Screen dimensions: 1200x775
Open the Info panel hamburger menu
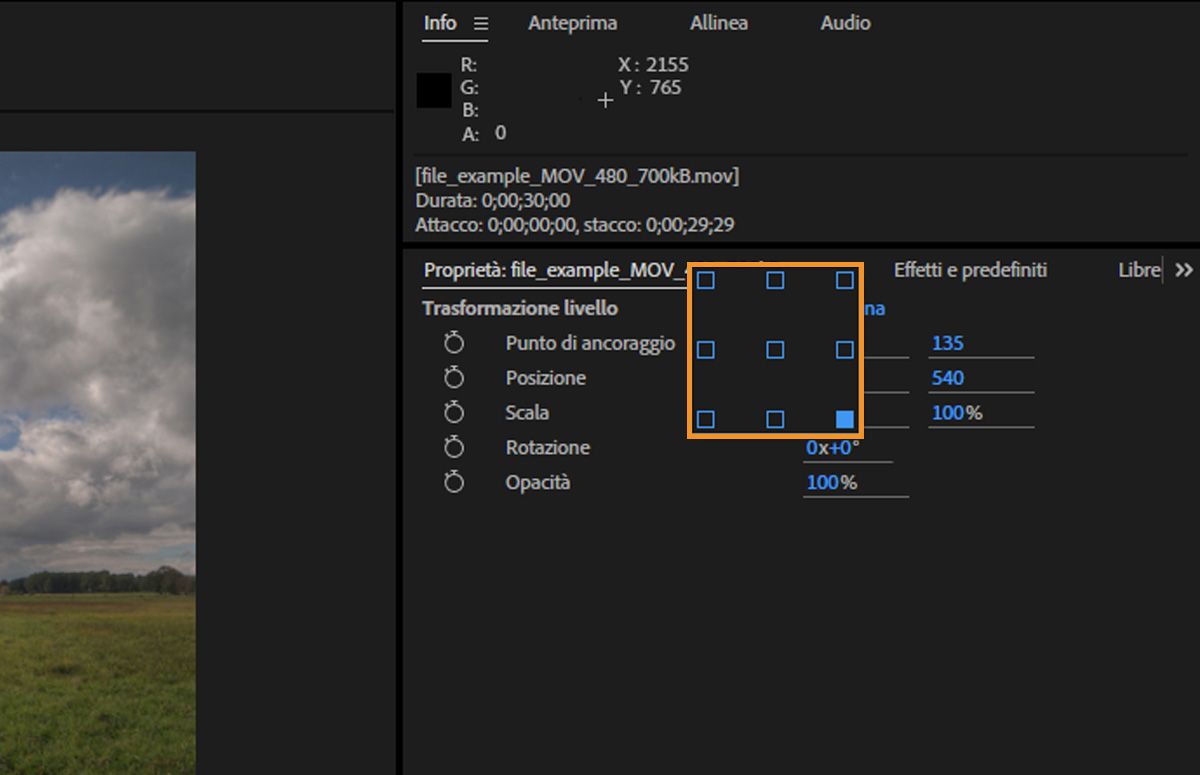tap(481, 23)
